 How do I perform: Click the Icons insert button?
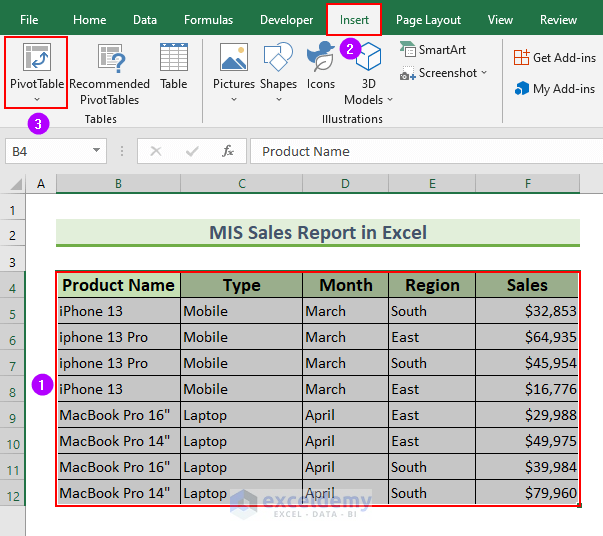click(x=321, y=67)
